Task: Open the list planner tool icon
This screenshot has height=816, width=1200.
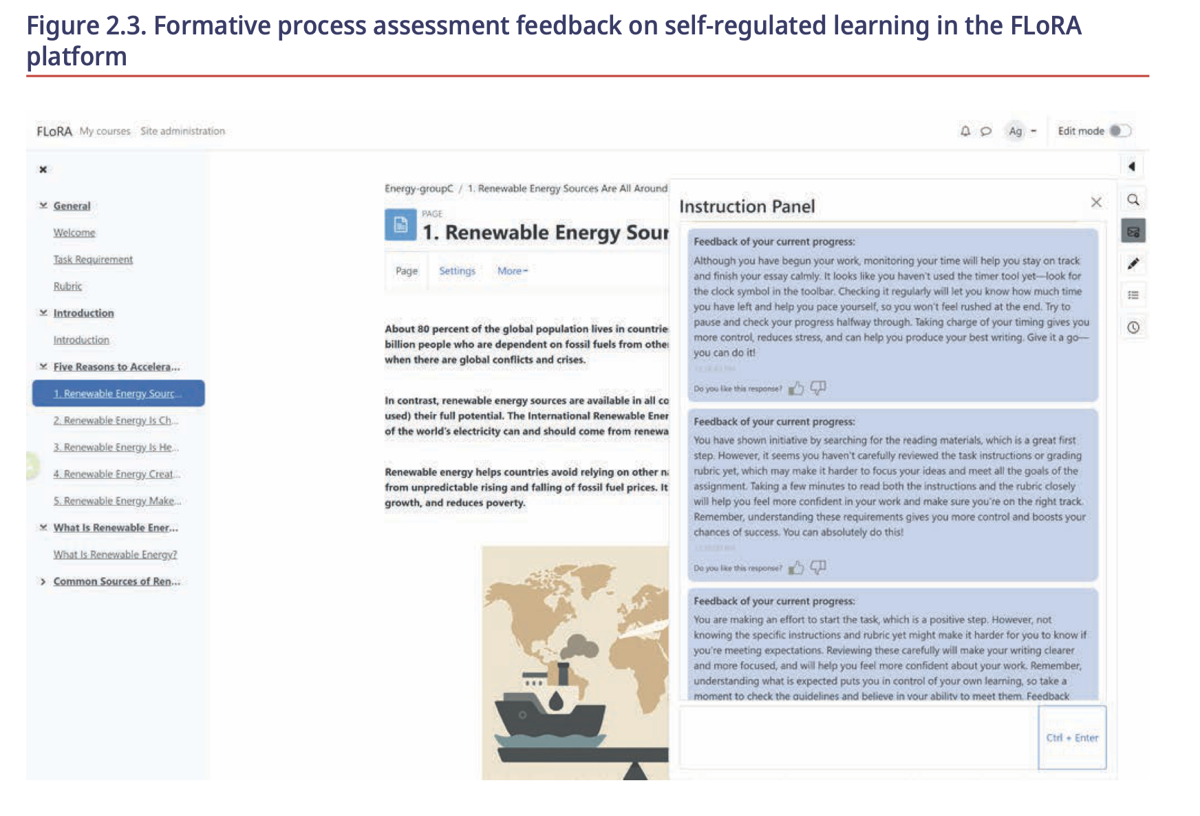Action: coord(1132,295)
